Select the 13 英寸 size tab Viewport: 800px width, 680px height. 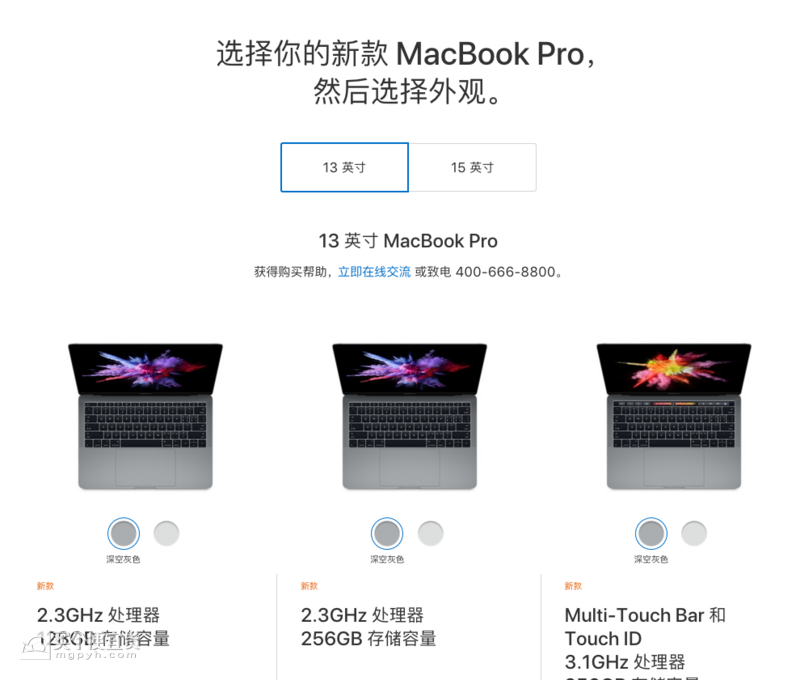coord(344,167)
